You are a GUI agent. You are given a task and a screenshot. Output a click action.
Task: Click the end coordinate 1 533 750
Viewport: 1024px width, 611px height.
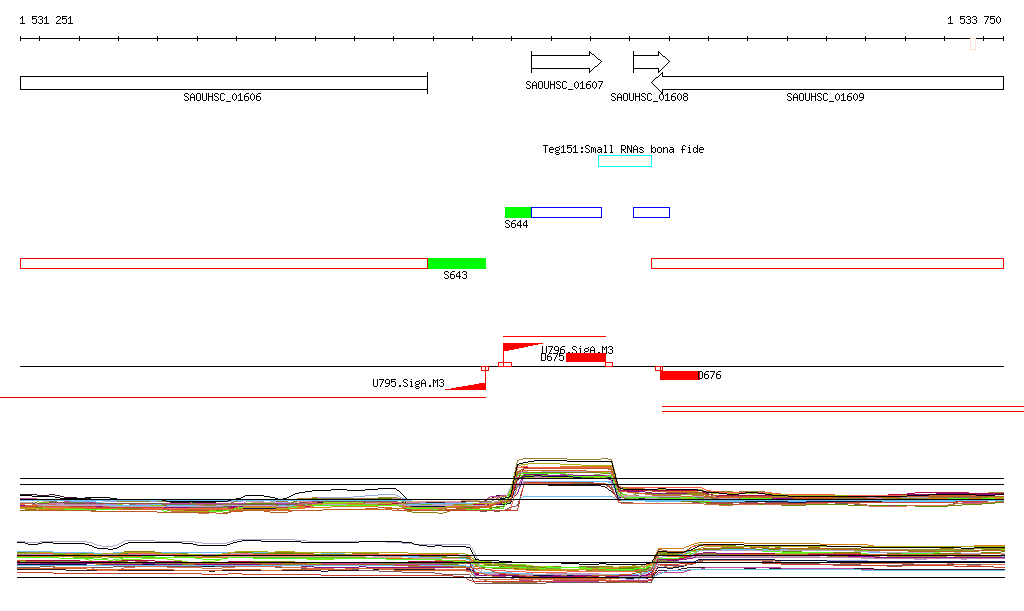(974, 20)
